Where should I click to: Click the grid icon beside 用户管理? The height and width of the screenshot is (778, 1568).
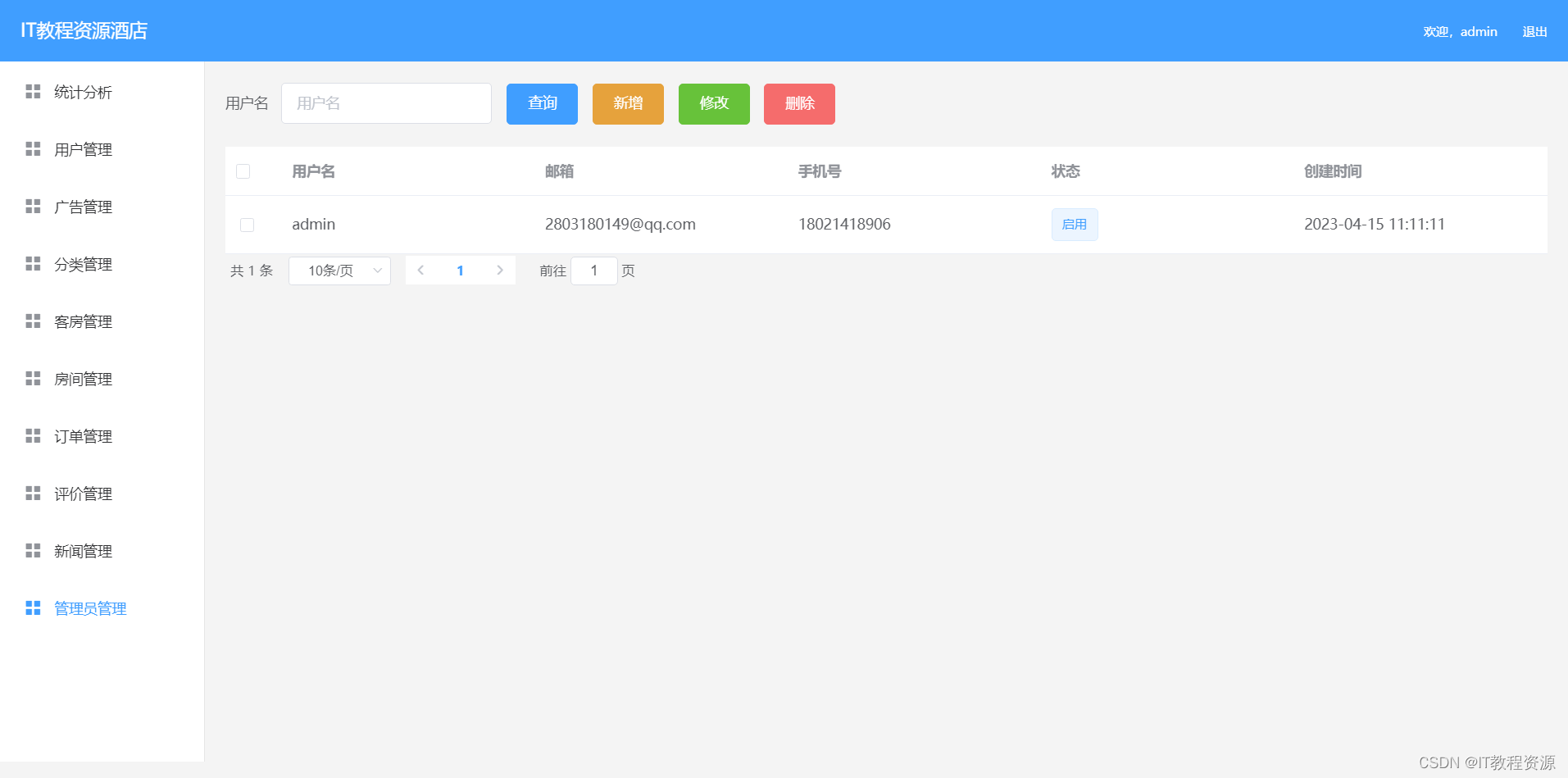pyautogui.click(x=33, y=148)
